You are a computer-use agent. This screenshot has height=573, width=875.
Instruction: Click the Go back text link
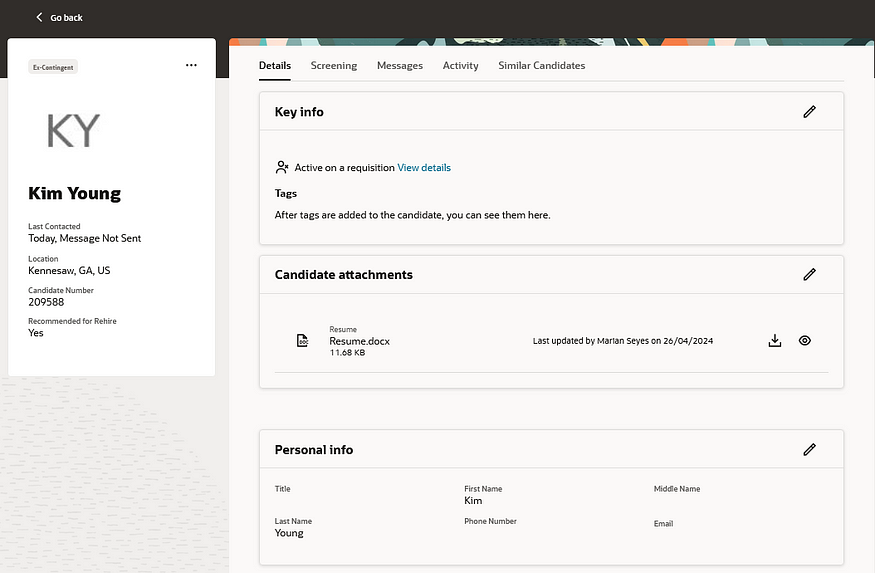[x=66, y=18]
